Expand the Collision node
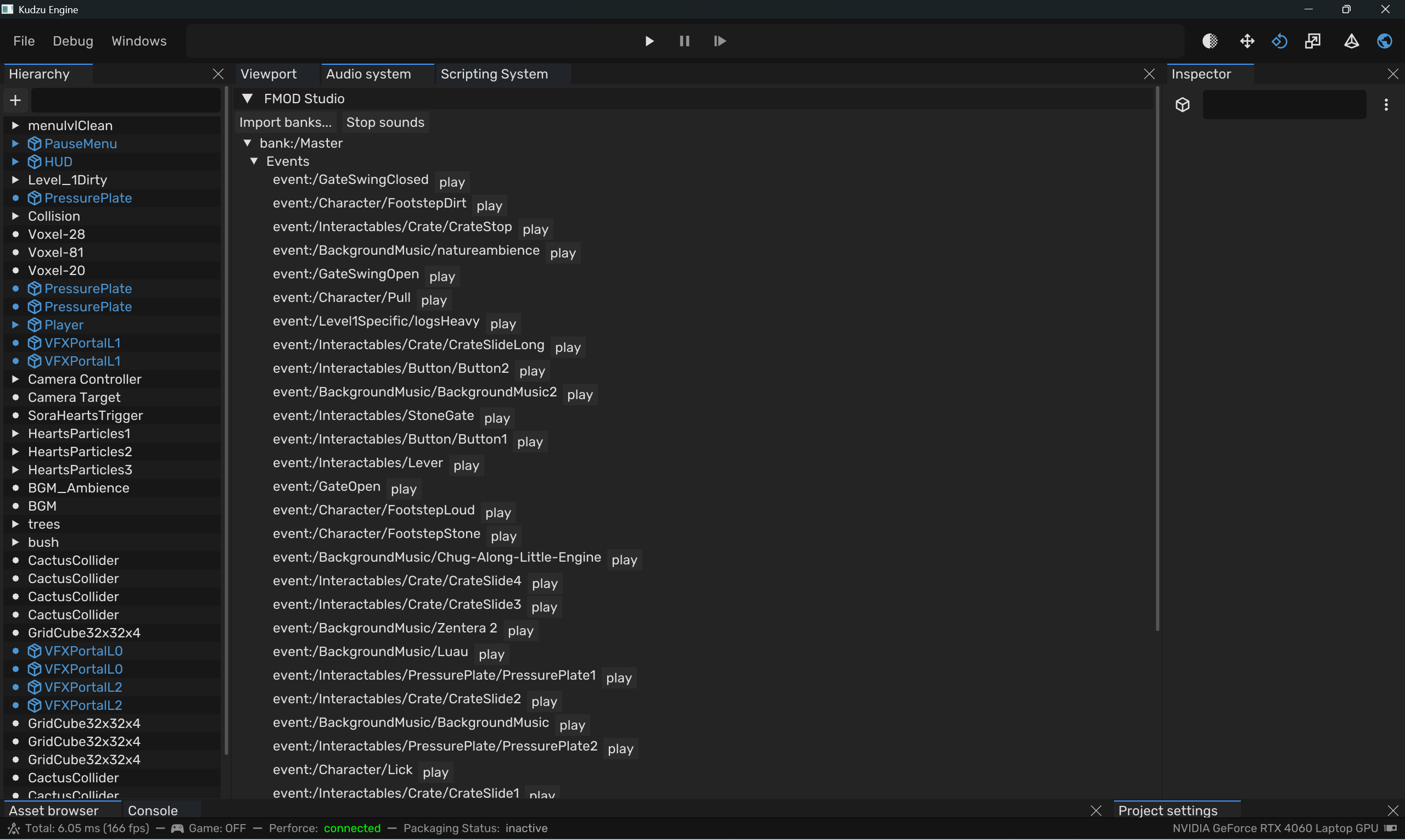The width and height of the screenshot is (1405, 840). tap(15, 216)
